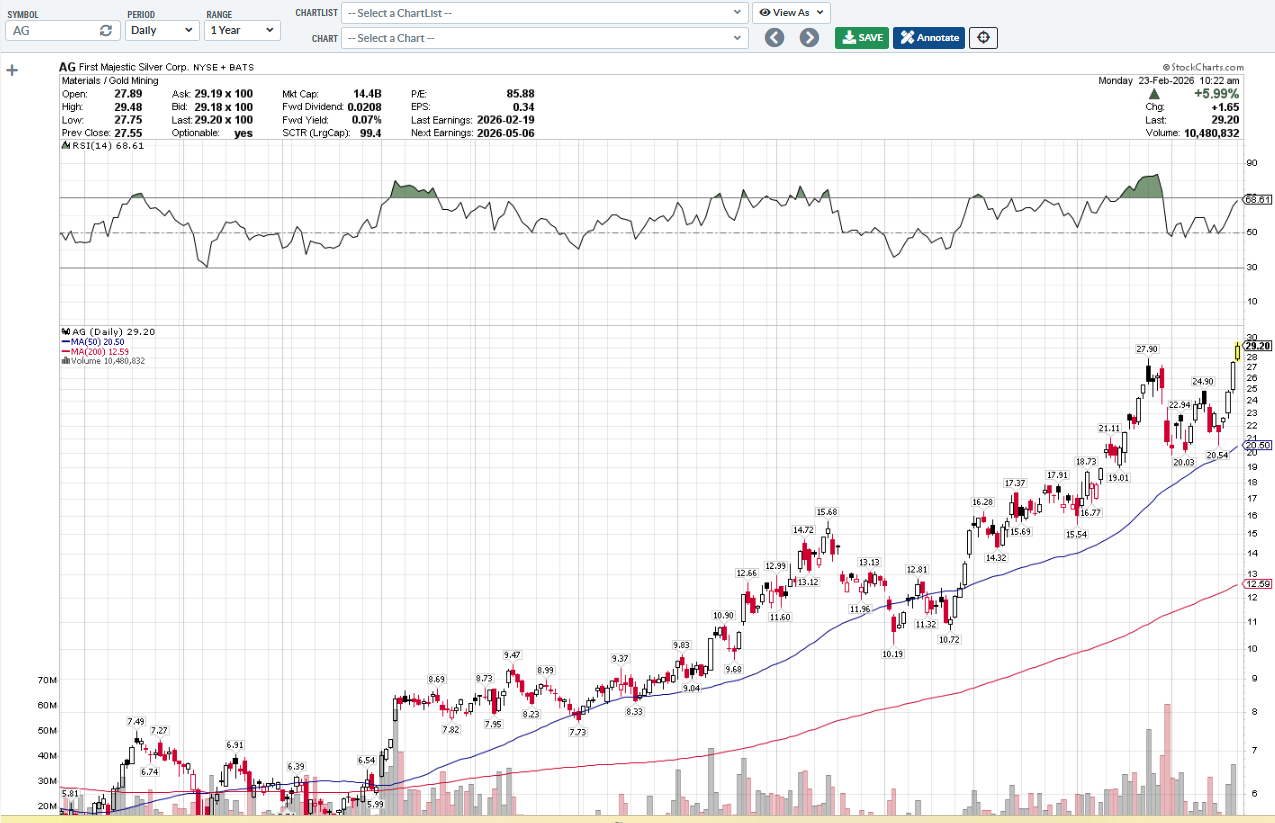The height and width of the screenshot is (823, 1275).
Task: Click the Annotate button
Action: [929, 38]
